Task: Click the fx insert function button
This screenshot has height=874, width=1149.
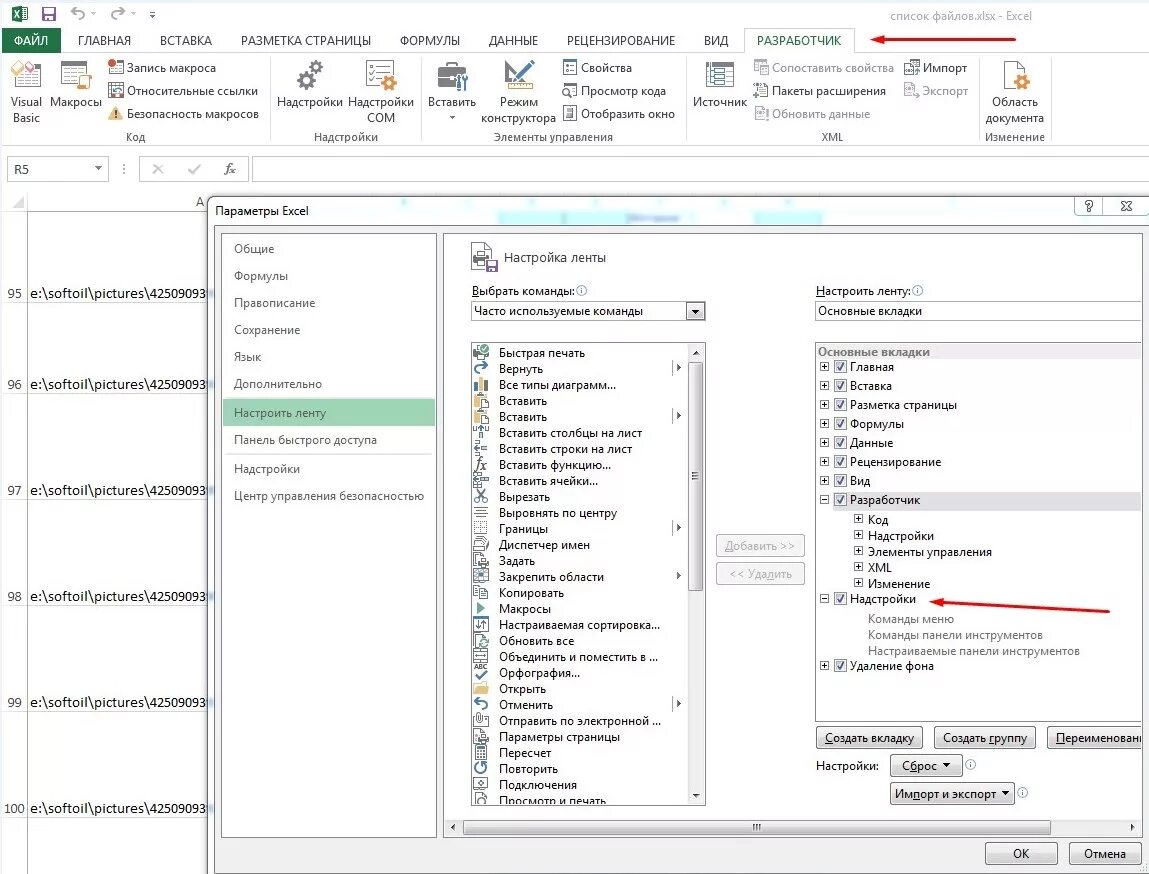Action: pos(229,169)
